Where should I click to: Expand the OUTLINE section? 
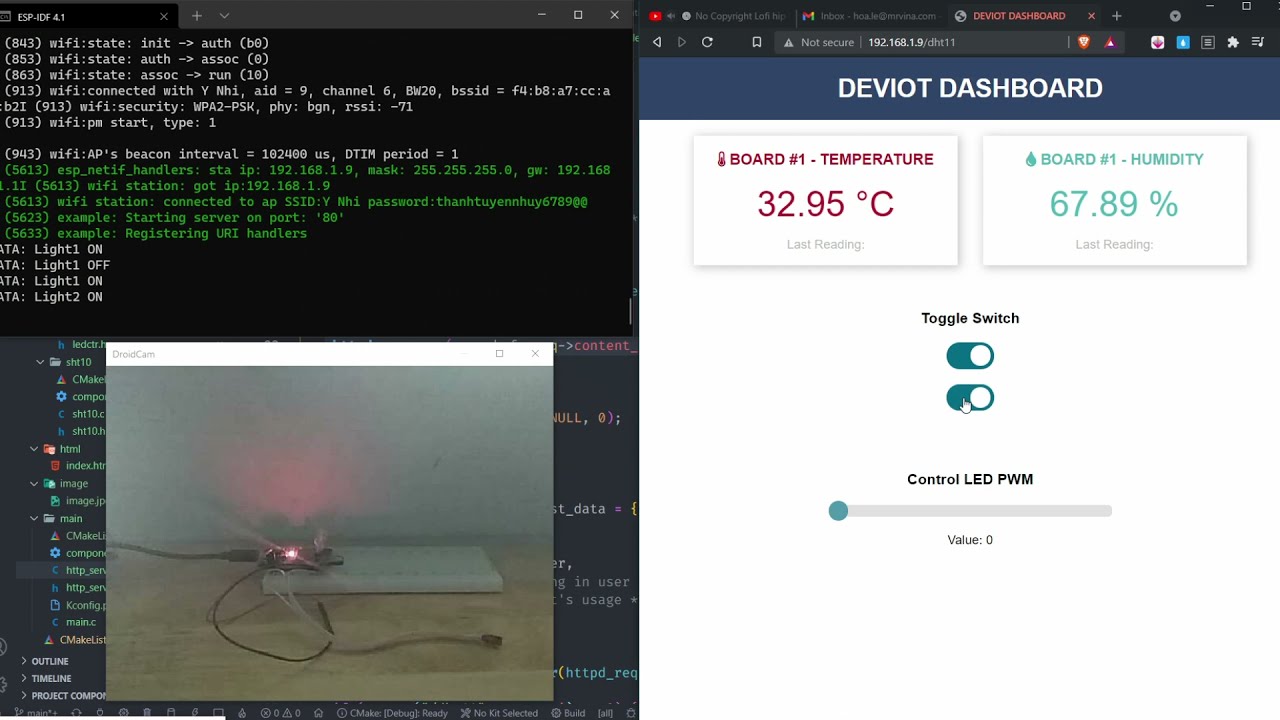click(50, 661)
